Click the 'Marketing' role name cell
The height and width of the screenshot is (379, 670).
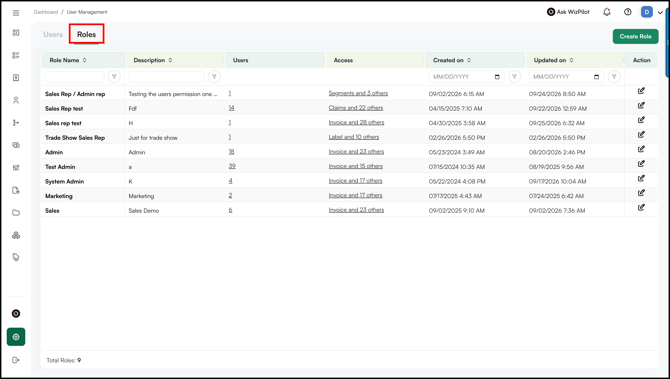pos(59,196)
